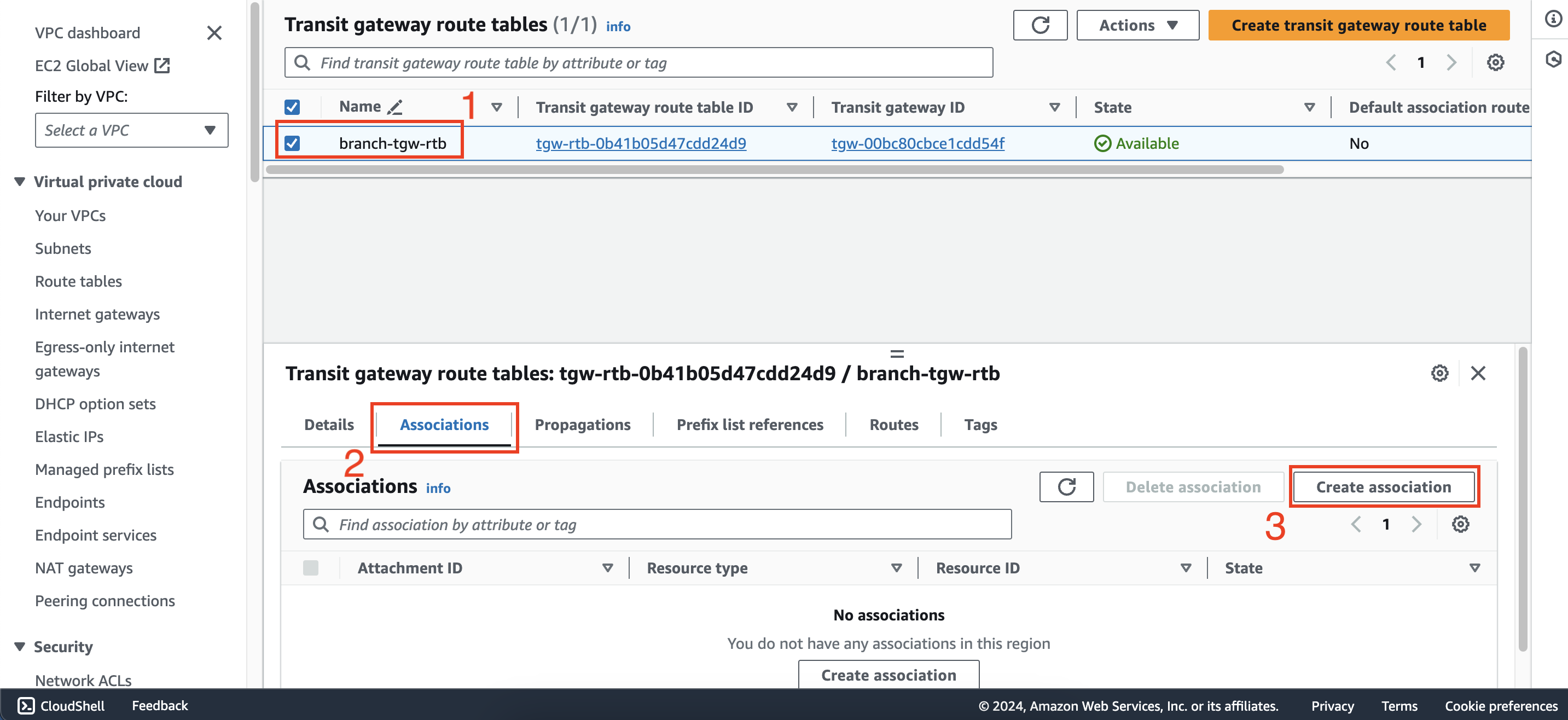Click the settings gear icon in Associations
This screenshot has height=720, width=1568.
[x=1463, y=524]
